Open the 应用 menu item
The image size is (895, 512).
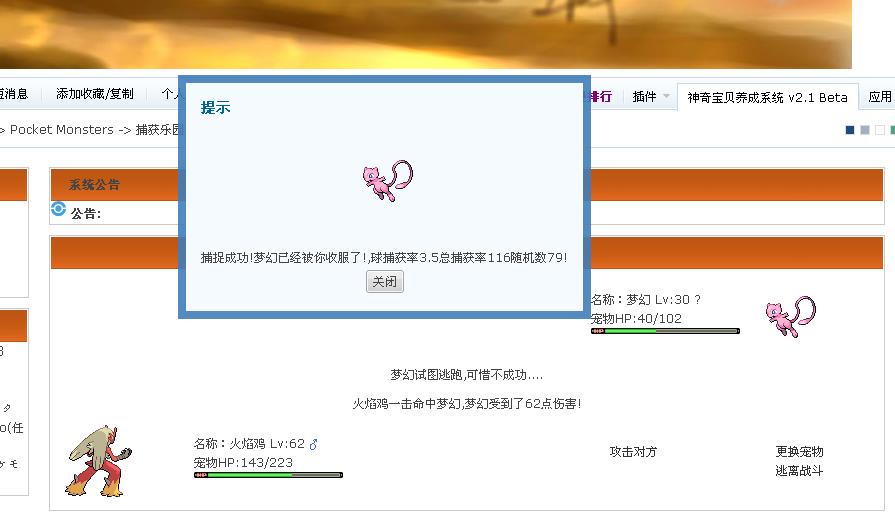[x=880, y=96]
